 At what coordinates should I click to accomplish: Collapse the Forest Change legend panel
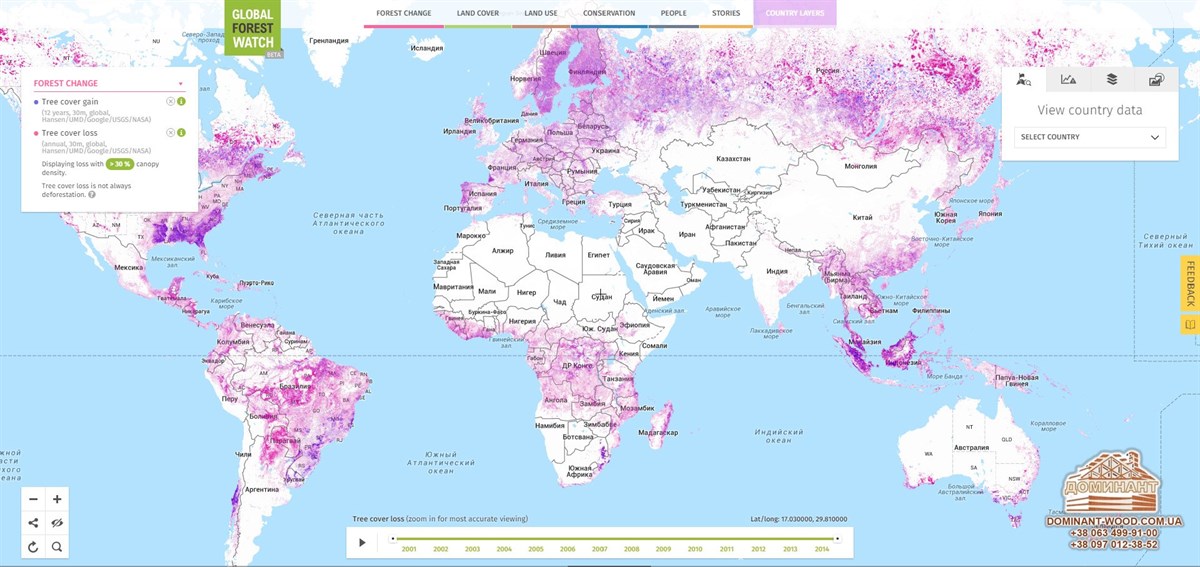point(181,84)
